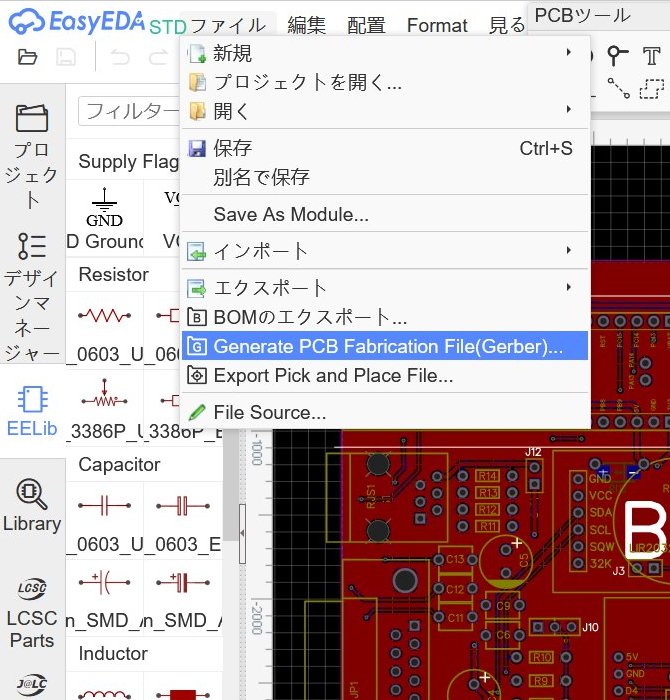The image size is (670, 700).
Task: Open the デザインマネージャー sidebar panel
Action: click(32, 296)
